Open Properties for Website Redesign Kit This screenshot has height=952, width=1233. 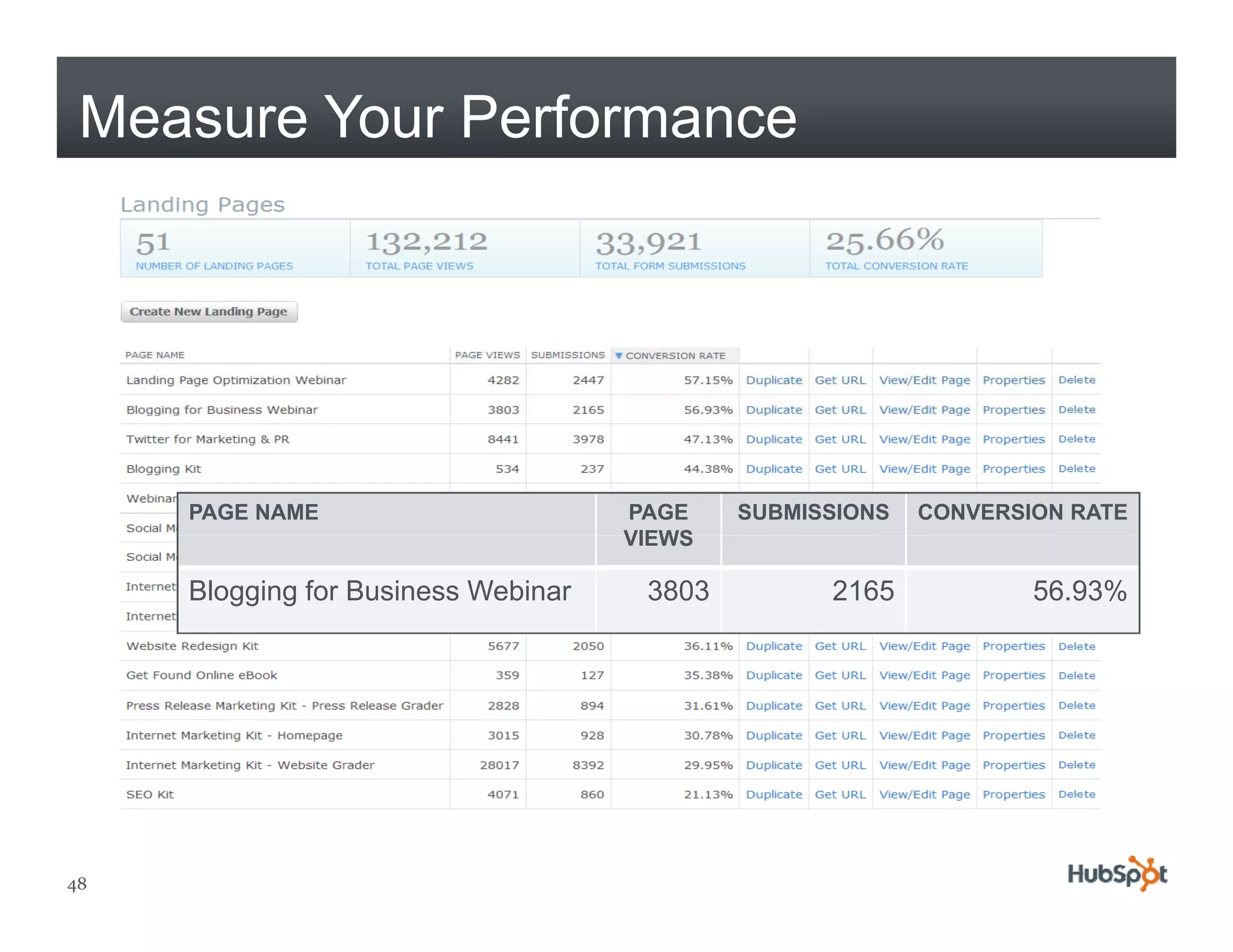[x=1013, y=646]
